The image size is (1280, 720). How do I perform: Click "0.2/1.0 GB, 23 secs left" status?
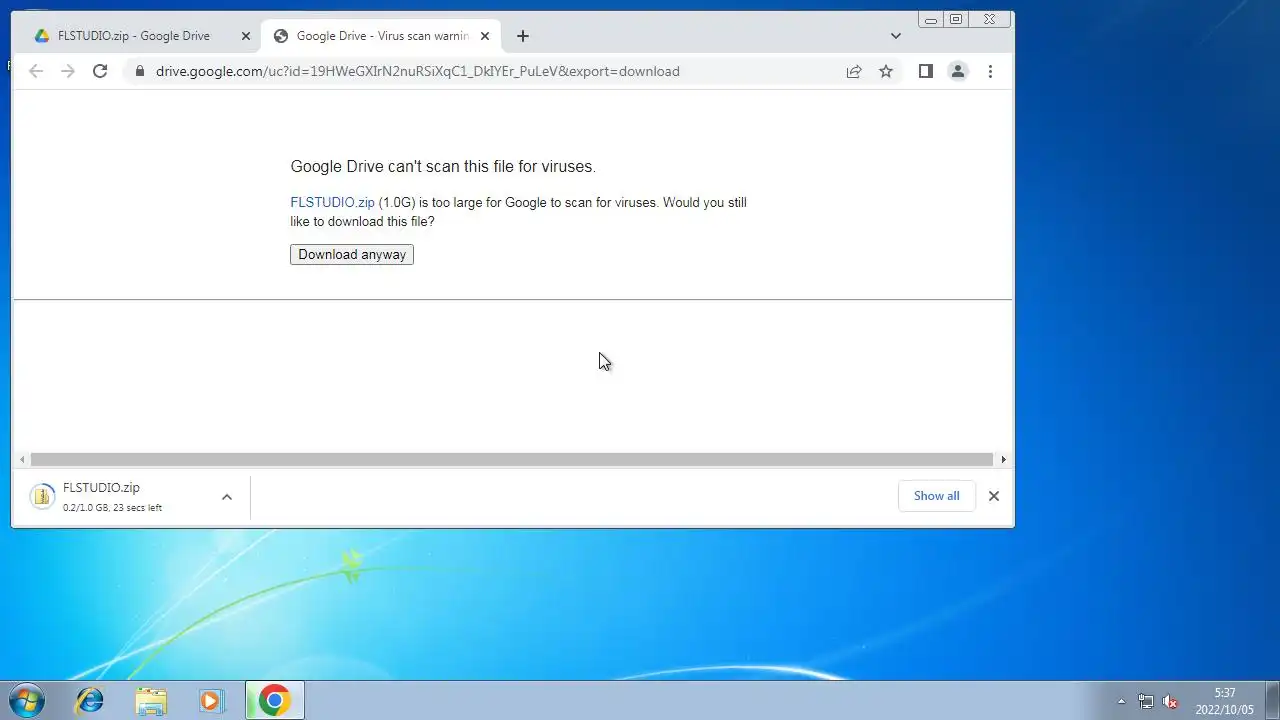point(112,508)
